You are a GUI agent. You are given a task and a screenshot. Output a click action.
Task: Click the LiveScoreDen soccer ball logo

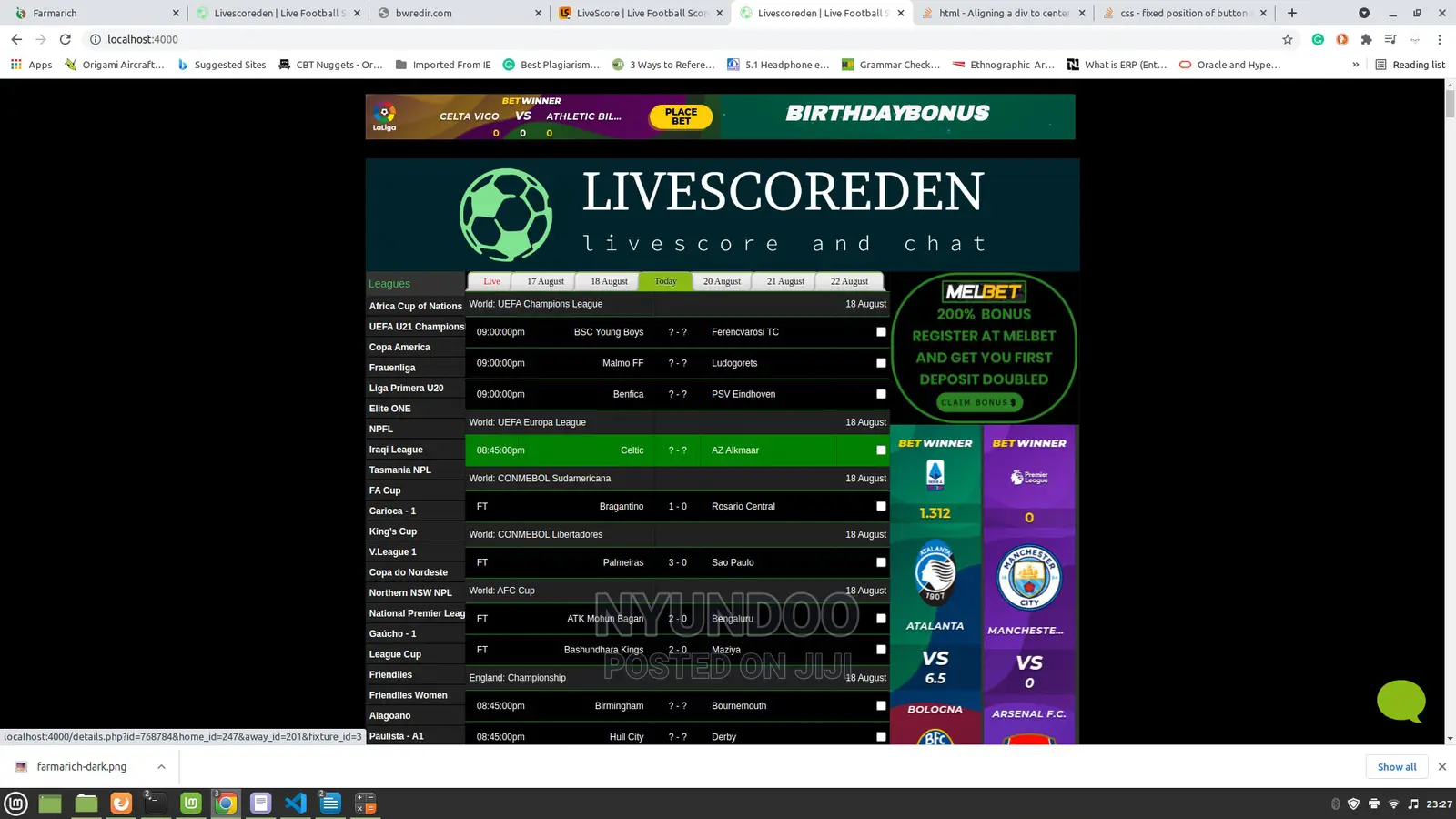point(506,215)
